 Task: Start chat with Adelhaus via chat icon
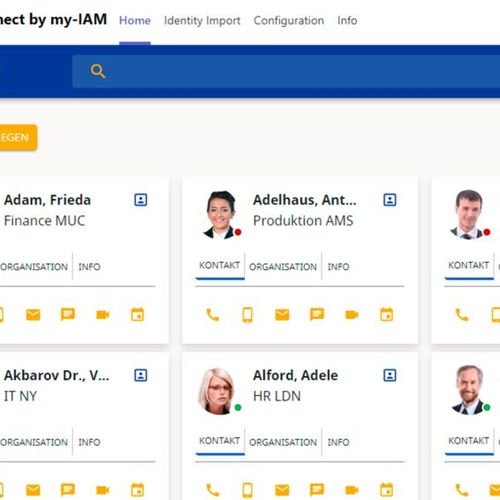(317, 314)
